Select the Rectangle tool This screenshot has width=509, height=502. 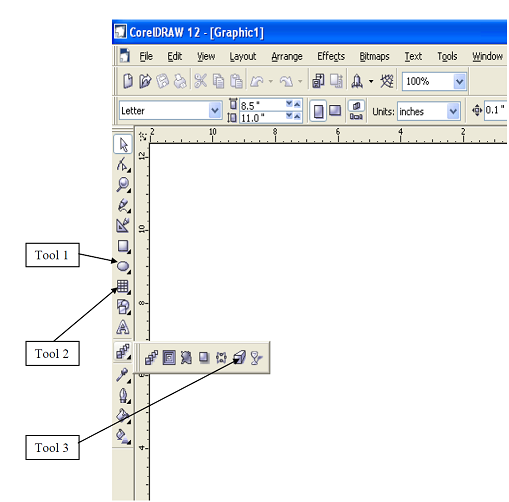pos(123,246)
